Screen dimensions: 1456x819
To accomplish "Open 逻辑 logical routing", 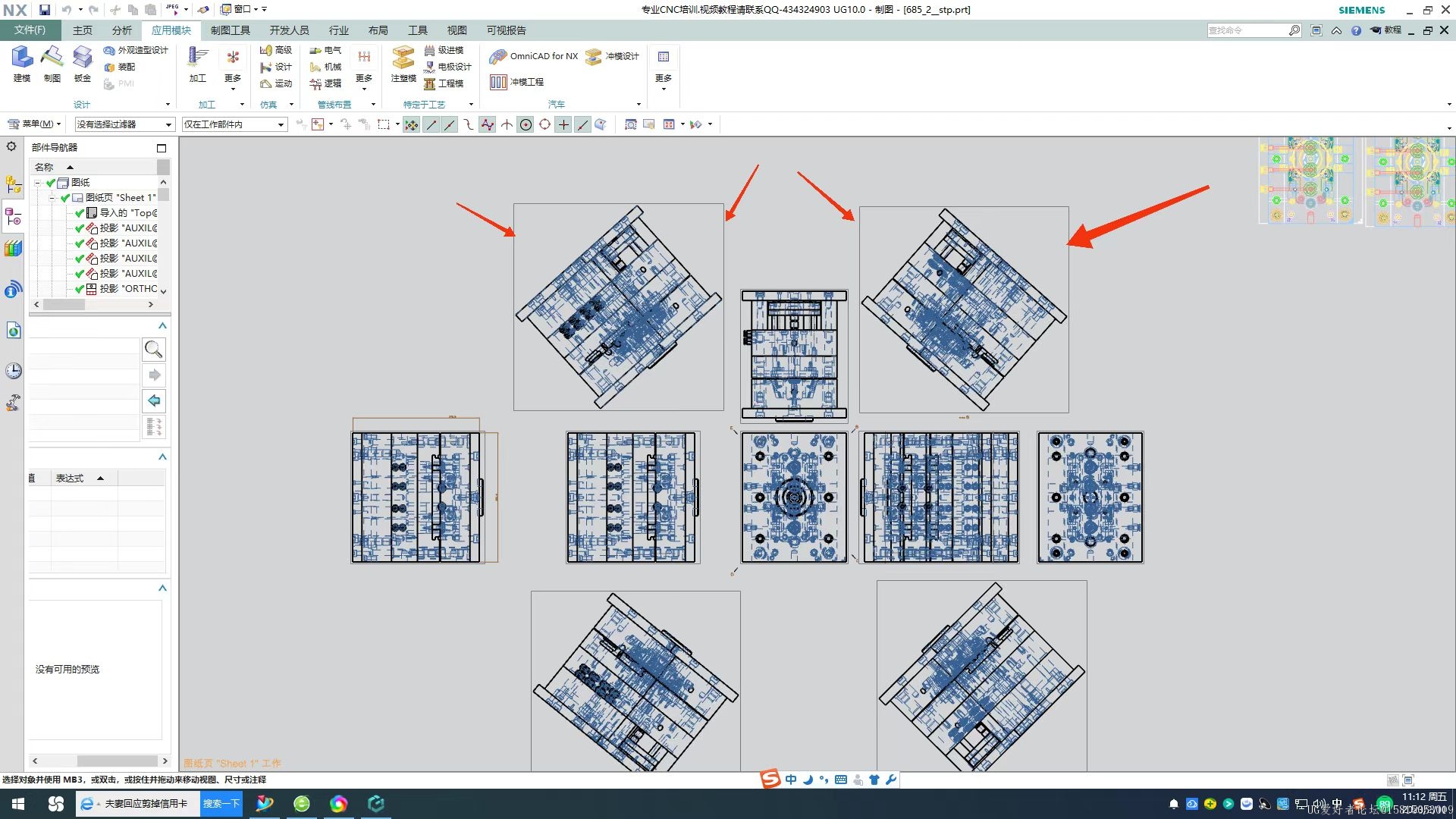I will 325,83.
